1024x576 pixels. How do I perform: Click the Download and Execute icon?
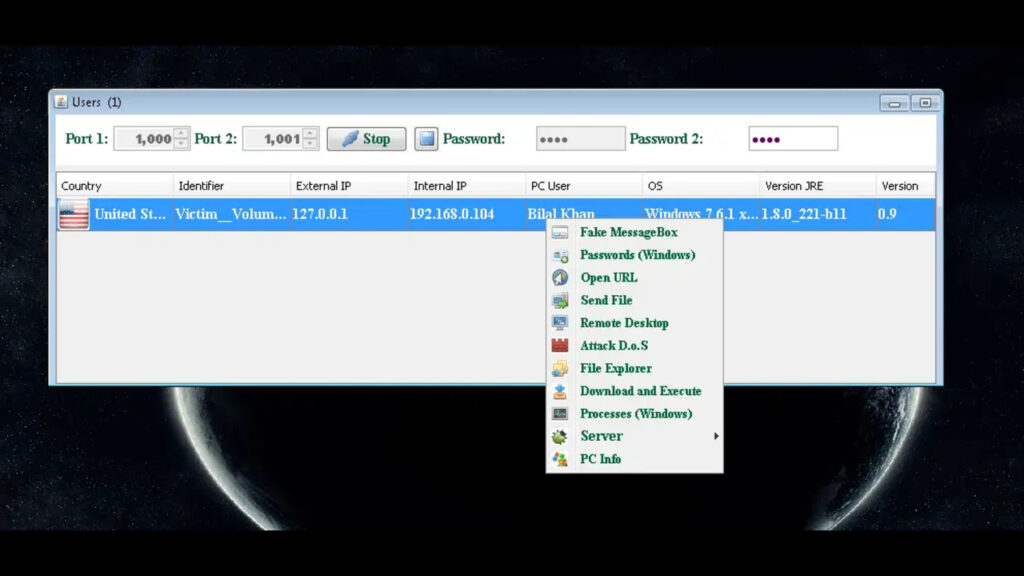tap(560, 391)
